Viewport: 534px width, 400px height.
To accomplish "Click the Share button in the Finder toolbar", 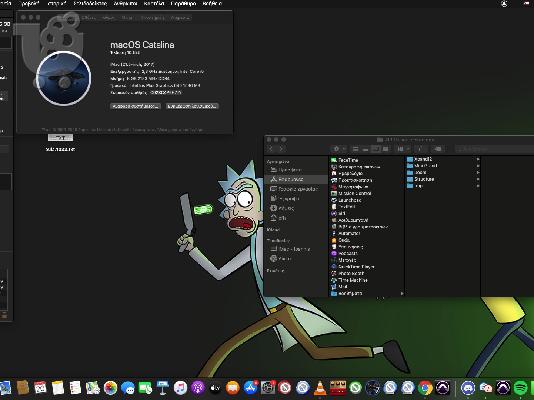I will (x=420, y=149).
